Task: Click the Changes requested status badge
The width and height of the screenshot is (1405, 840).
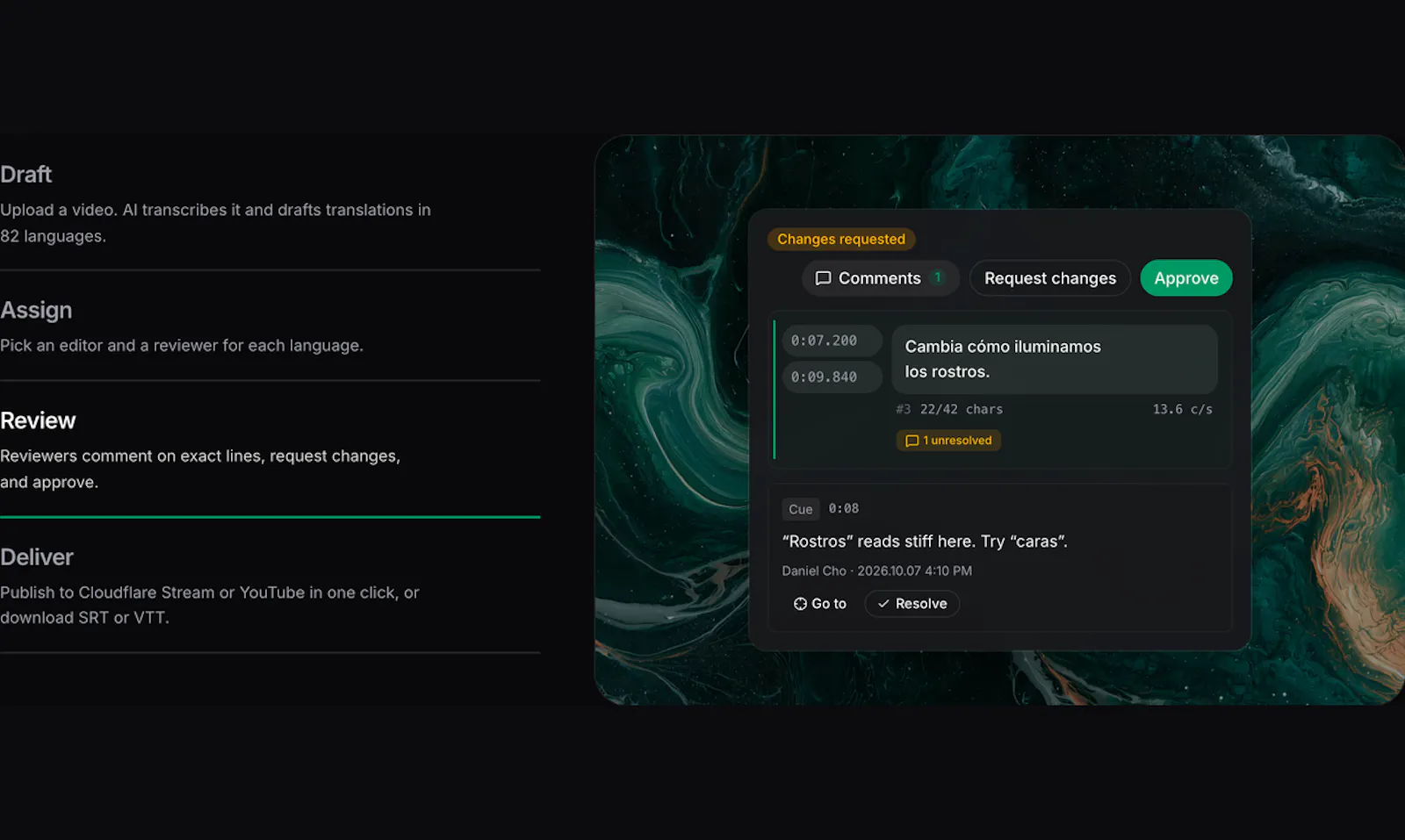Action: [841, 239]
